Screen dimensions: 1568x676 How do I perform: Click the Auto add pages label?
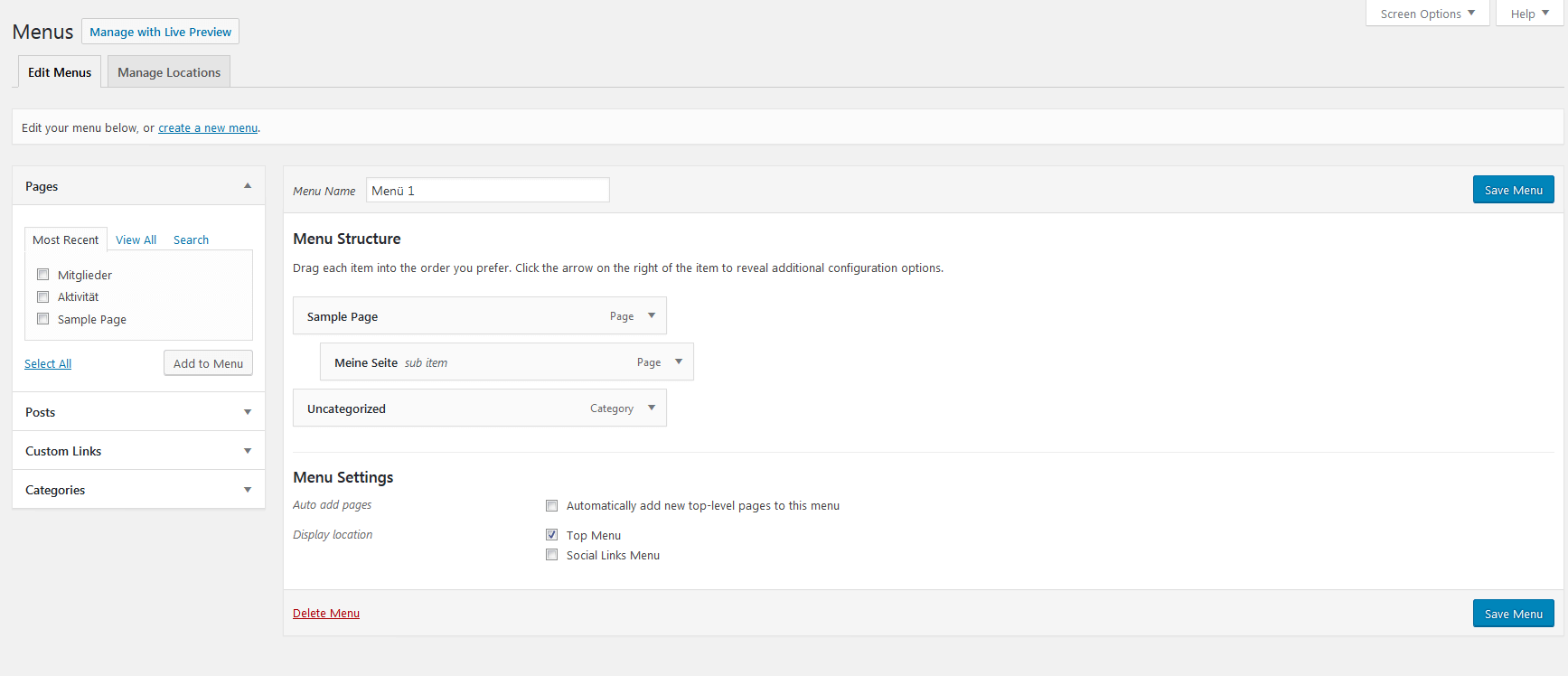pyautogui.click(x=333, y=505)
